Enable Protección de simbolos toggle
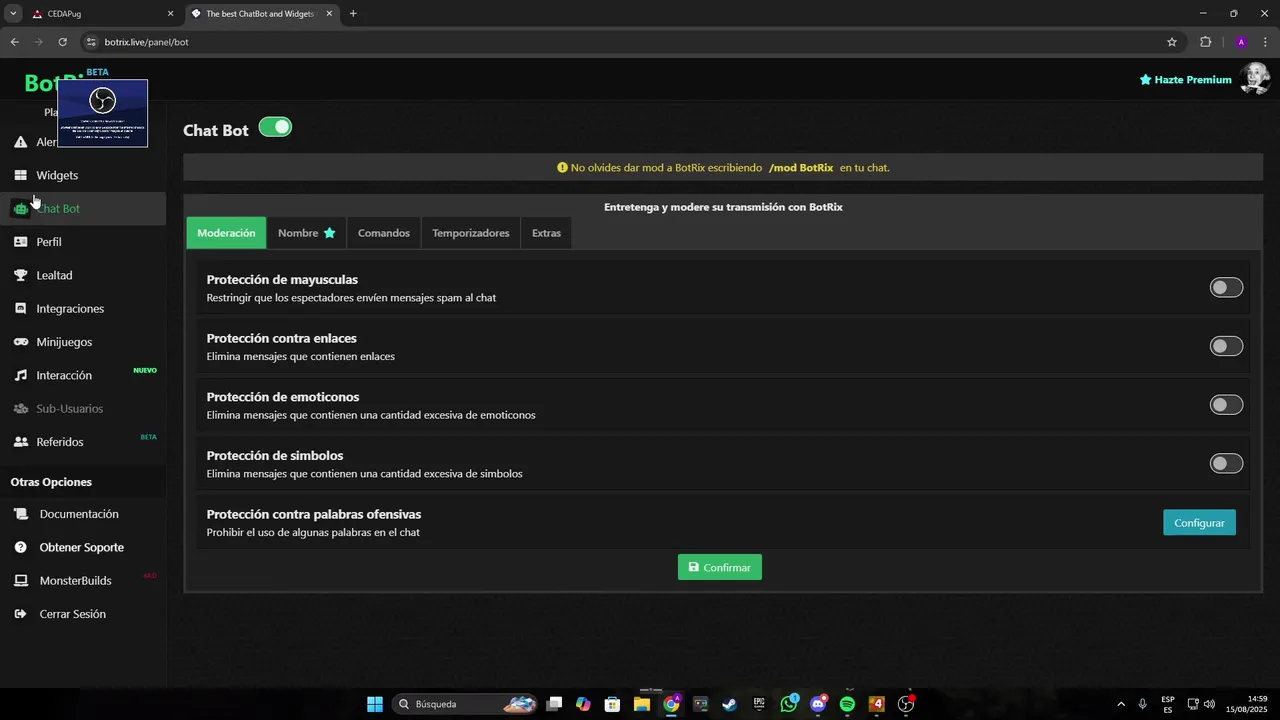Screen dimensions: 1280x720 (1226, 464)
